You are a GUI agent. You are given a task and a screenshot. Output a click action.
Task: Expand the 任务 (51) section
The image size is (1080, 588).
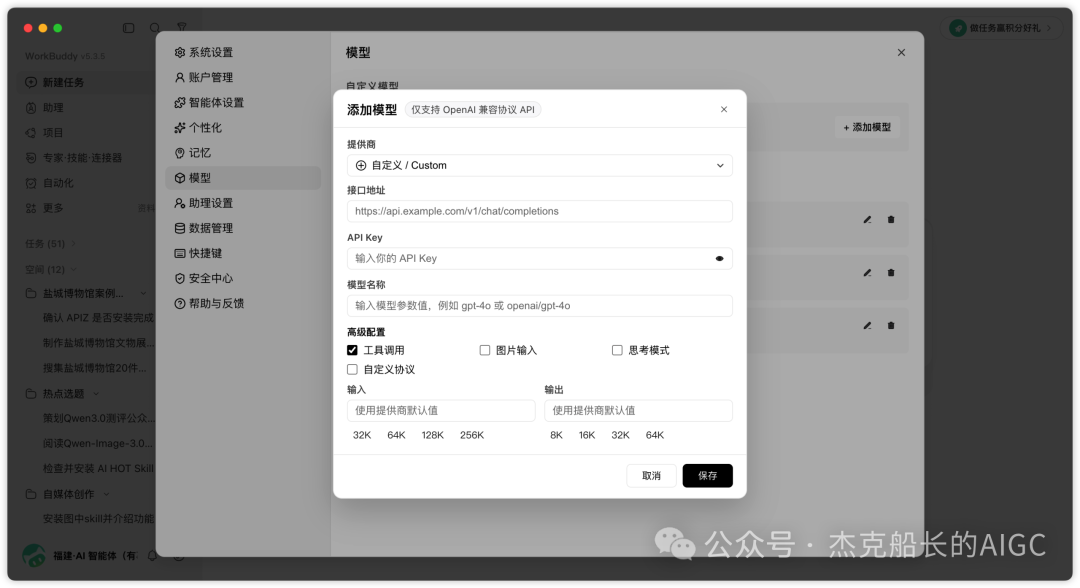50,244
